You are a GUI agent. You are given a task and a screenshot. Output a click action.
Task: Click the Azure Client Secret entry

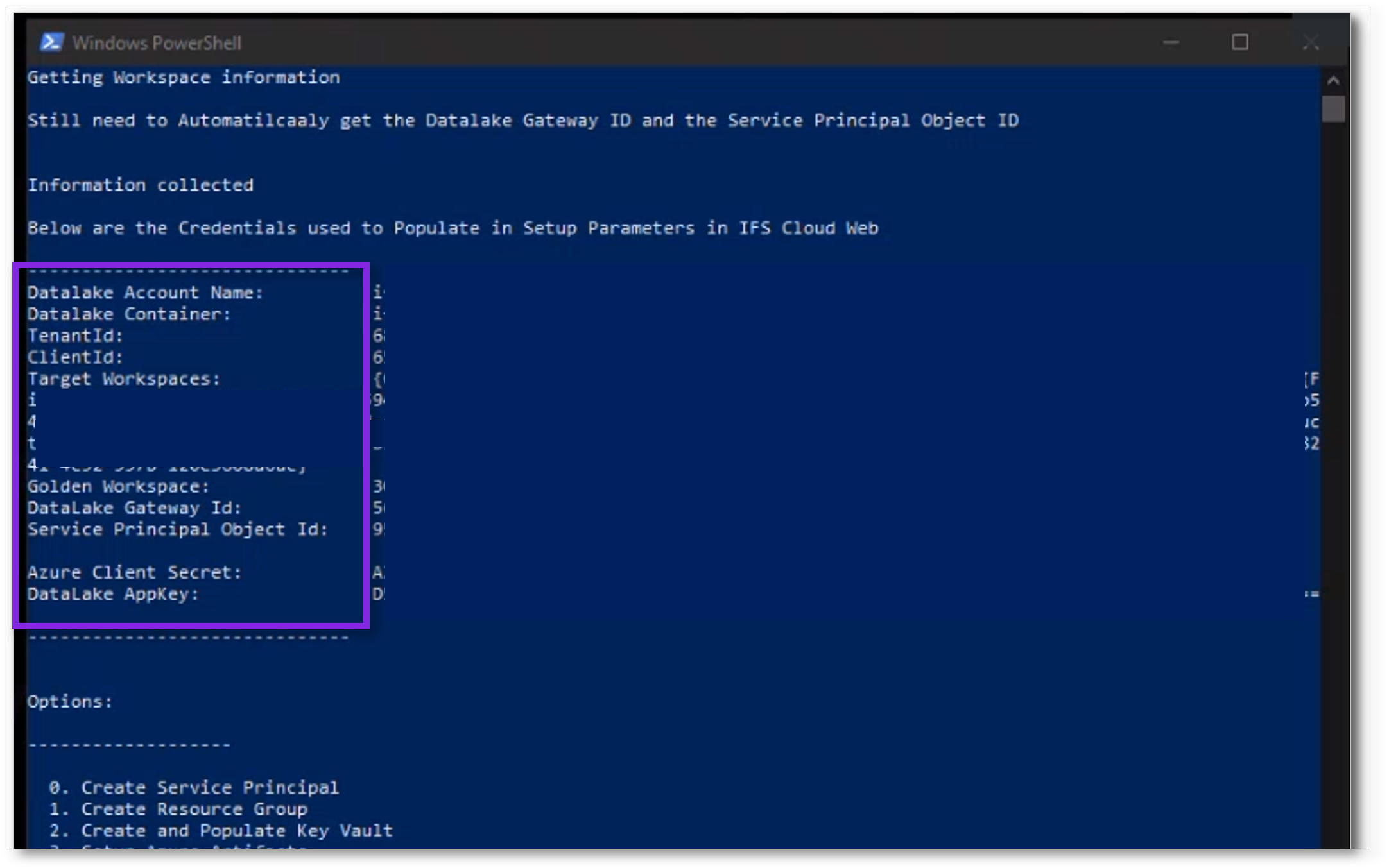coord(135,572)
